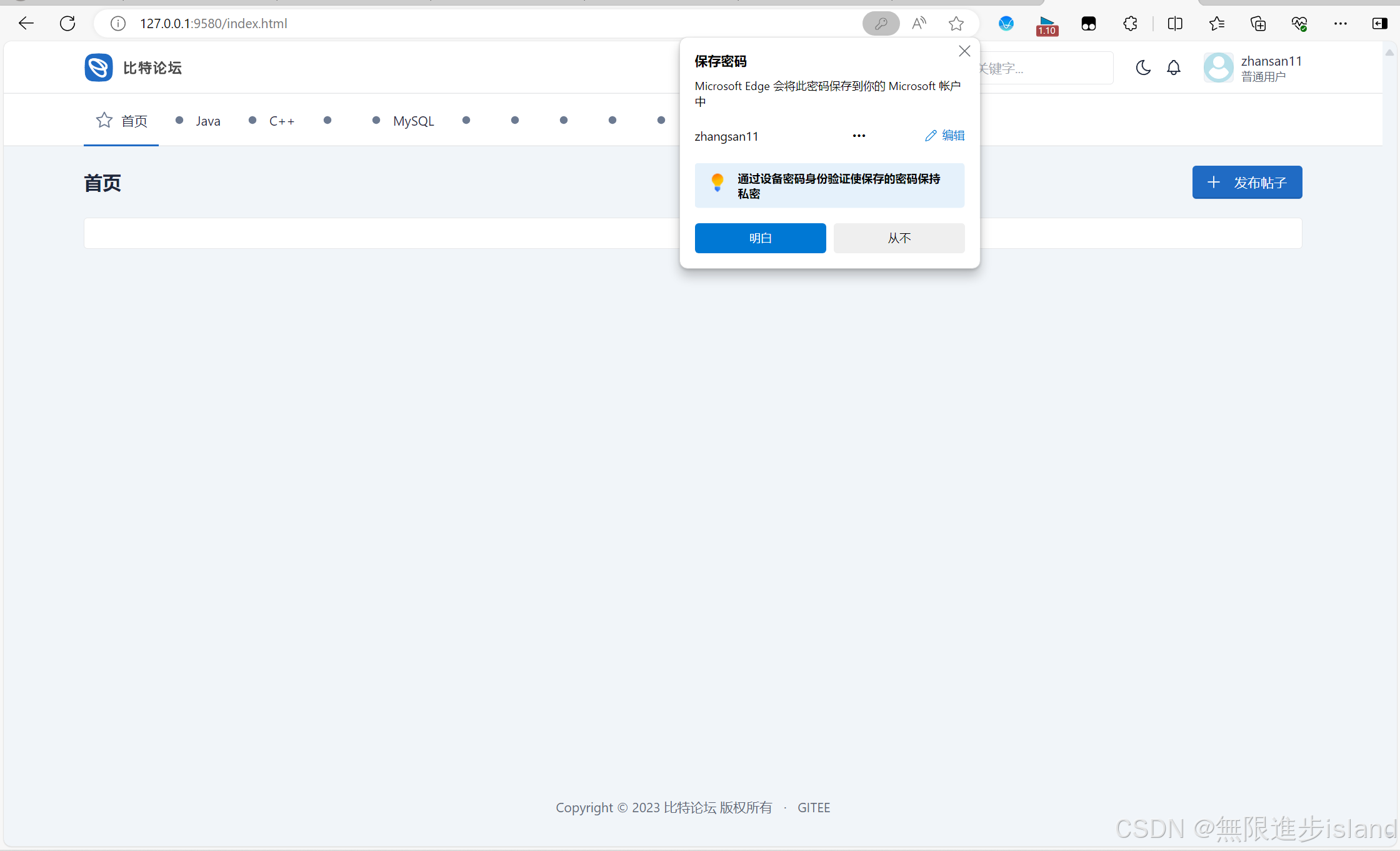Open extension with 1.10 badge
The image size is (1400, 851).
(1047, 25)
